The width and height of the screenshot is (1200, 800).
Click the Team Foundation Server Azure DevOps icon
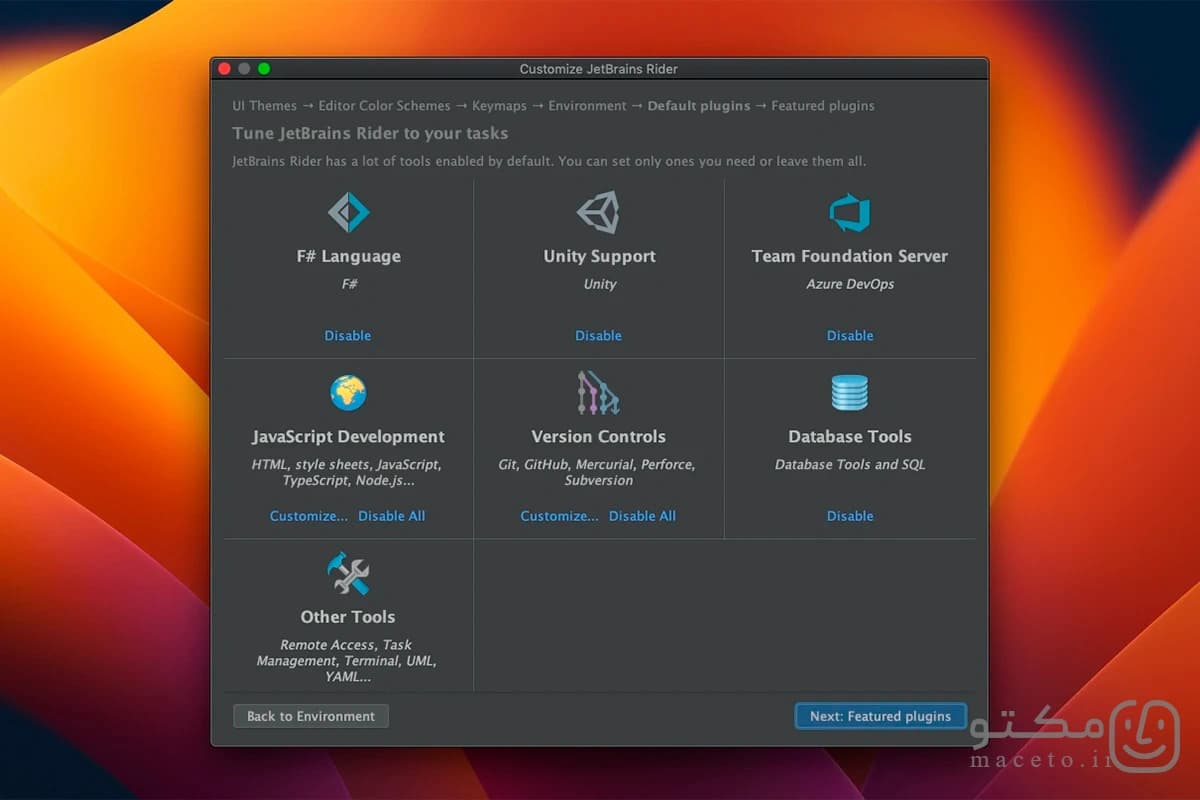(x=850, y=212)
